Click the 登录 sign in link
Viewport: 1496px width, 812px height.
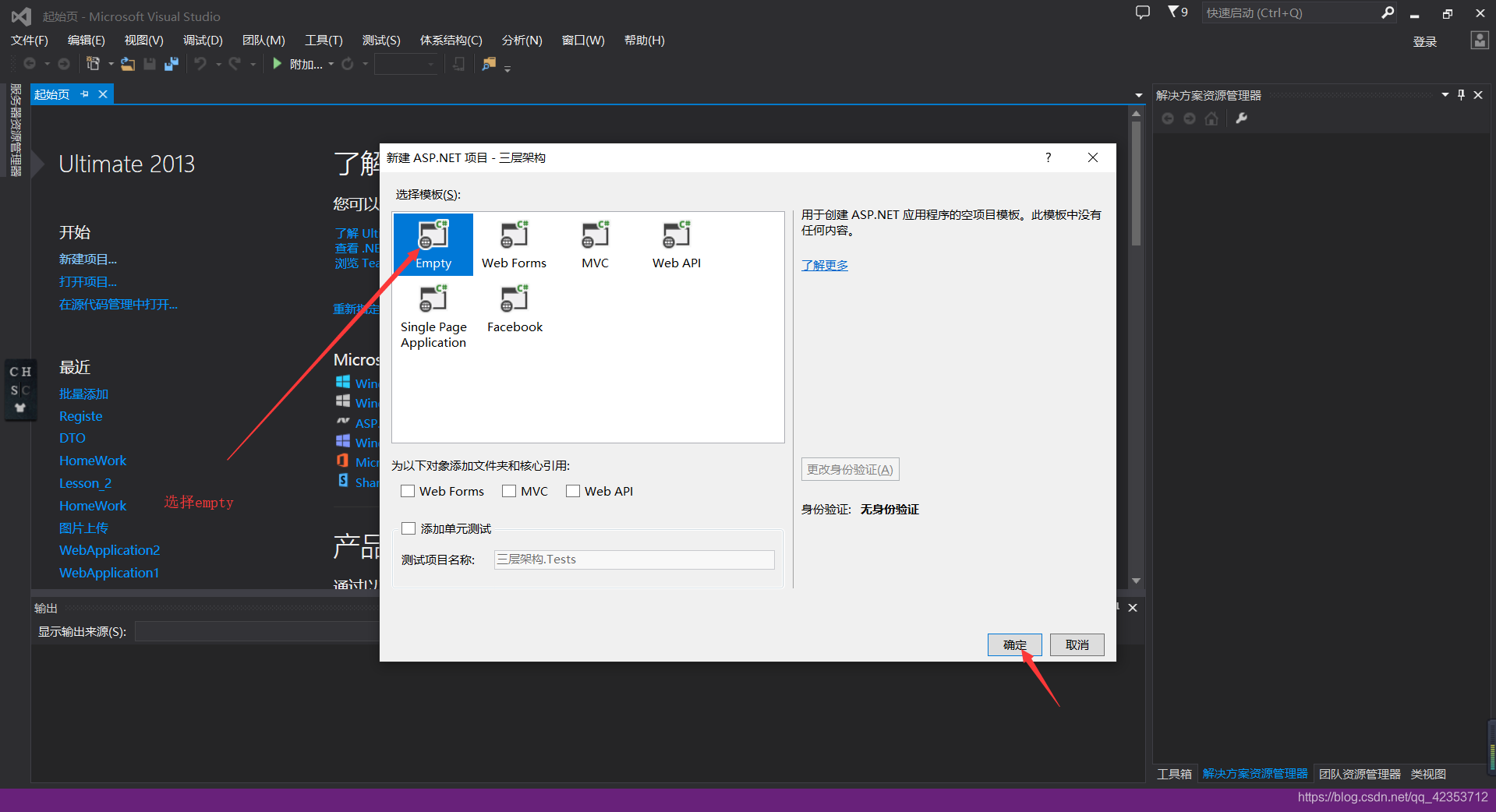click(x=1424, y=41)
